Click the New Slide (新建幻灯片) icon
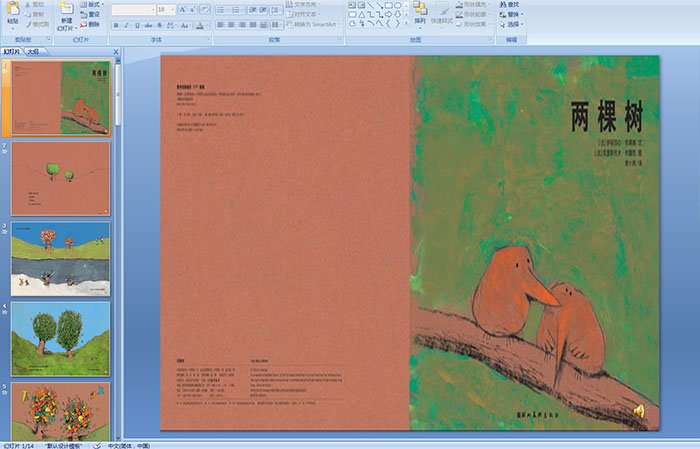The image size is (700, 449). click(x=67, y=8)
